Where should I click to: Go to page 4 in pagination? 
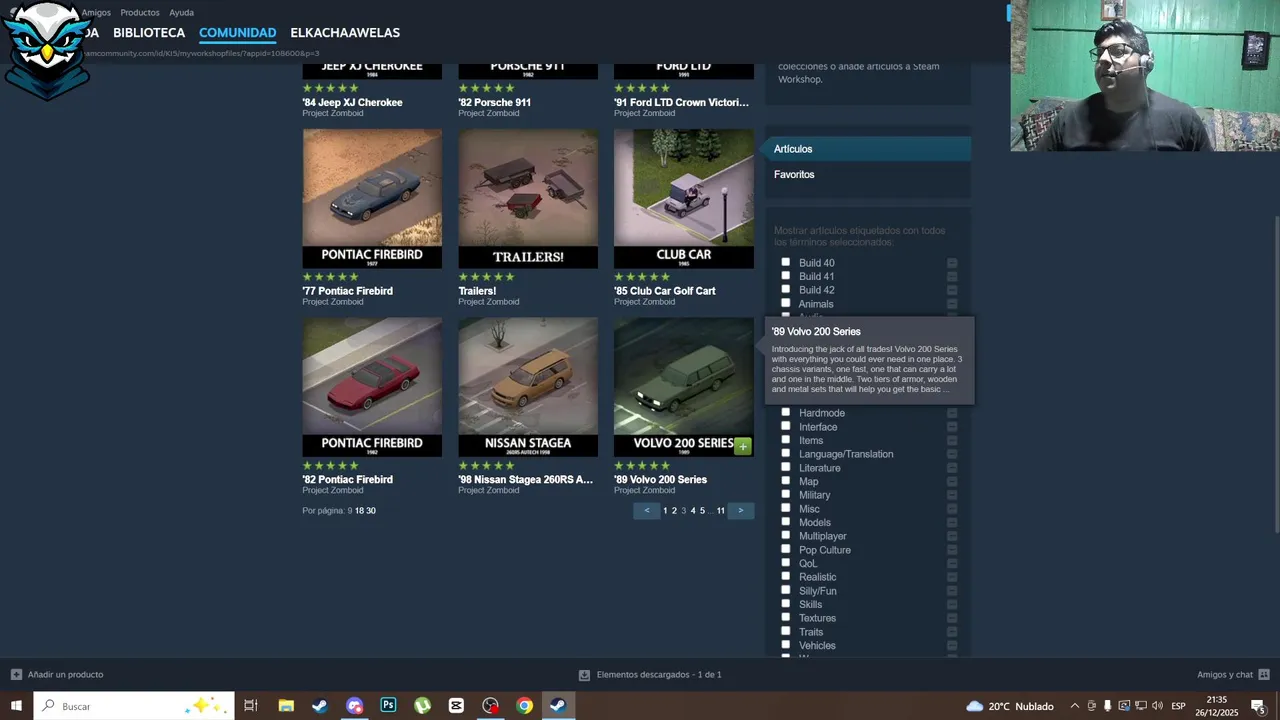[693, 511]
